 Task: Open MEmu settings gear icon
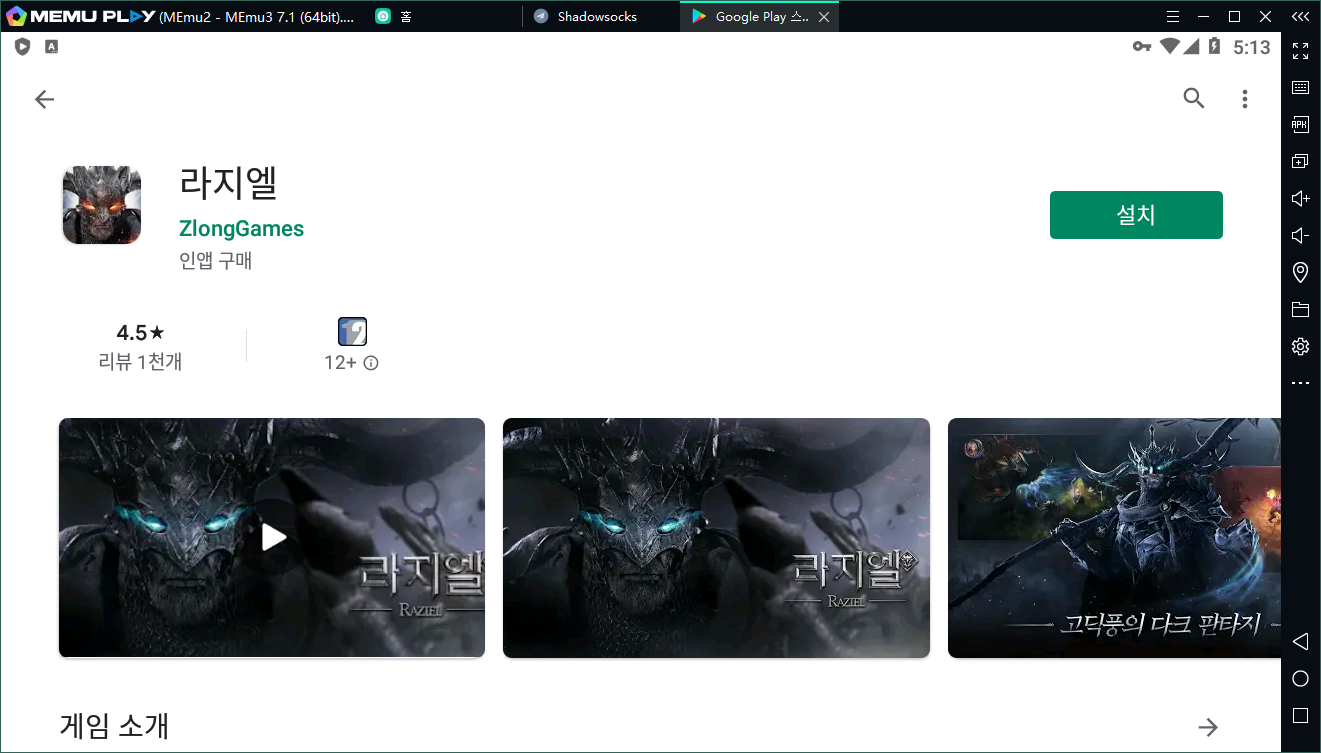1300,346
